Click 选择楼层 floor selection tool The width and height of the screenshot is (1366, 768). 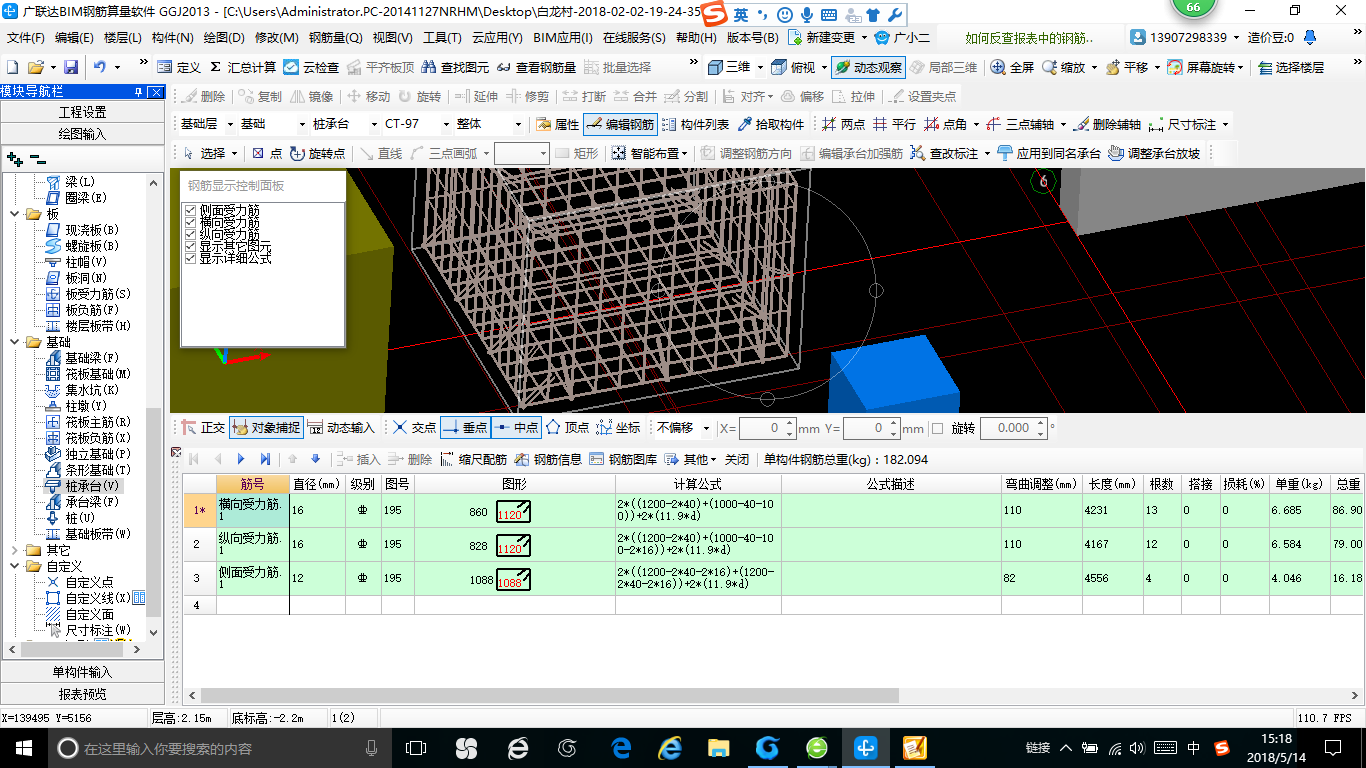coord(1291,67)
